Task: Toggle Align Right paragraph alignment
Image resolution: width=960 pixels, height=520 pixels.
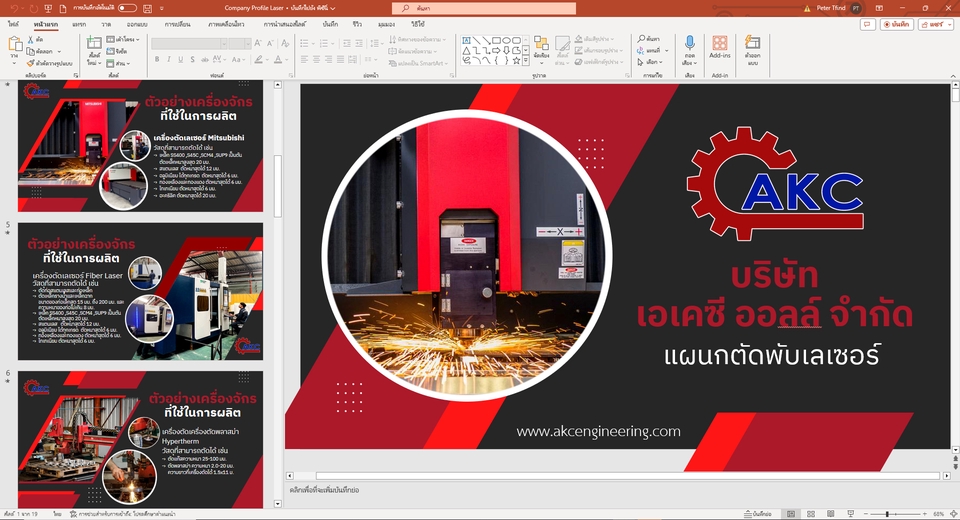Action: pyautogui.click(x=329, y=59)
